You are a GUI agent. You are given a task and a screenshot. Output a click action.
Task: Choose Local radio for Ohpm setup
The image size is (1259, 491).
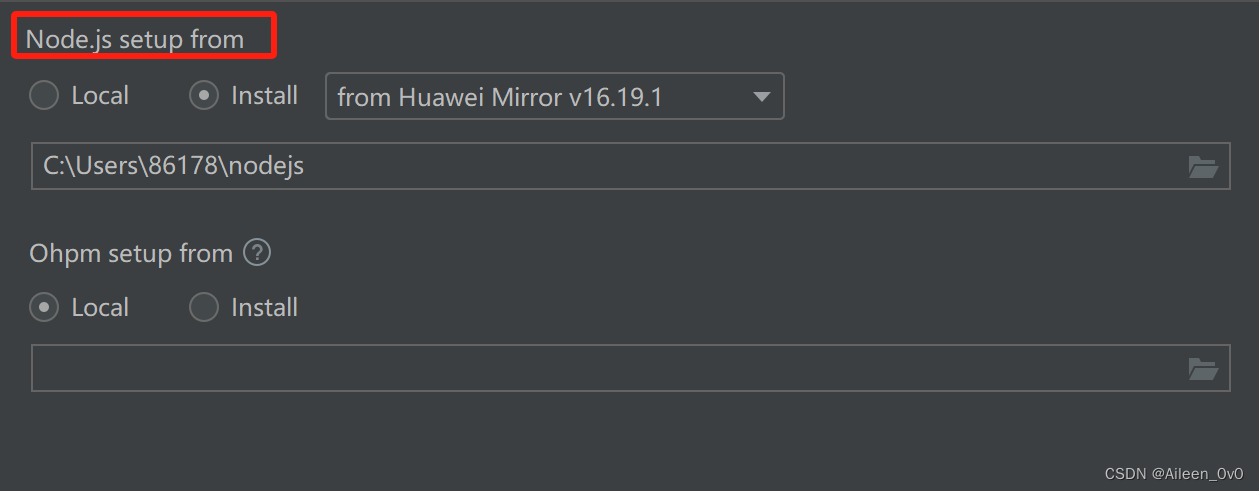pyautogui.click(x=44, y=307)
